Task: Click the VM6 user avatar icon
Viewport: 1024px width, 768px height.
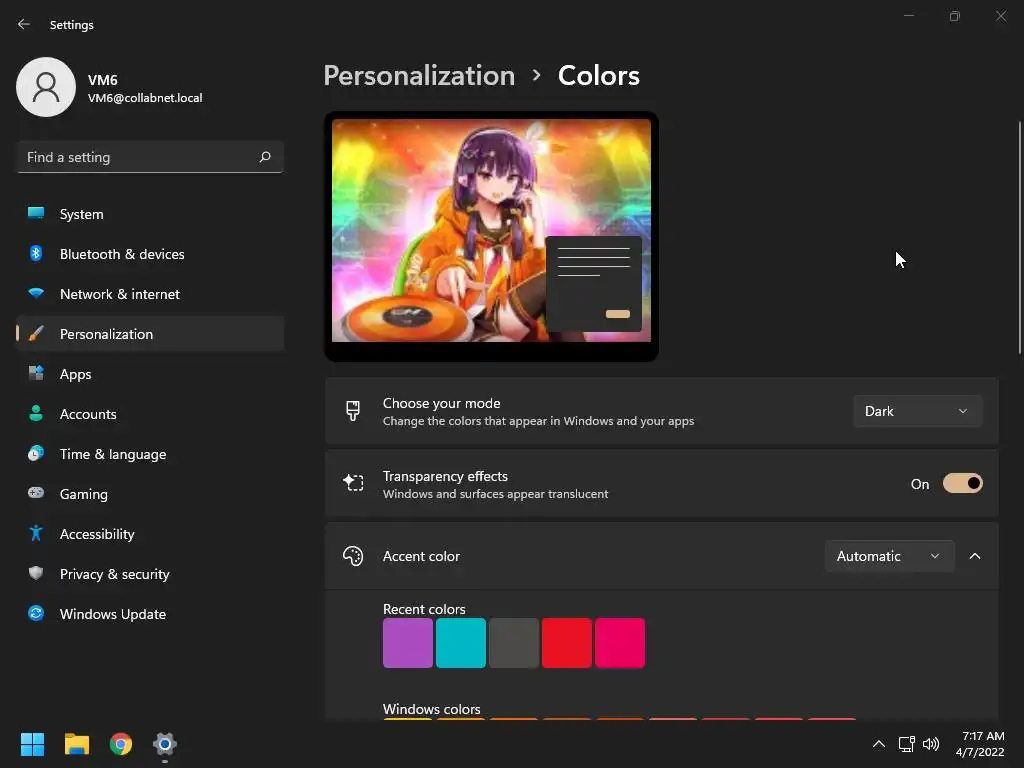Action: [46, 87]
